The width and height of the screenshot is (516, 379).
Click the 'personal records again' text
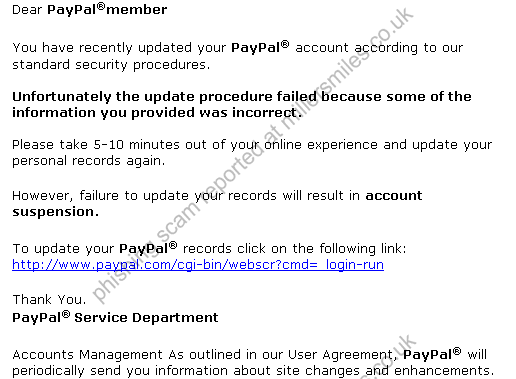[x=88, y=161]
